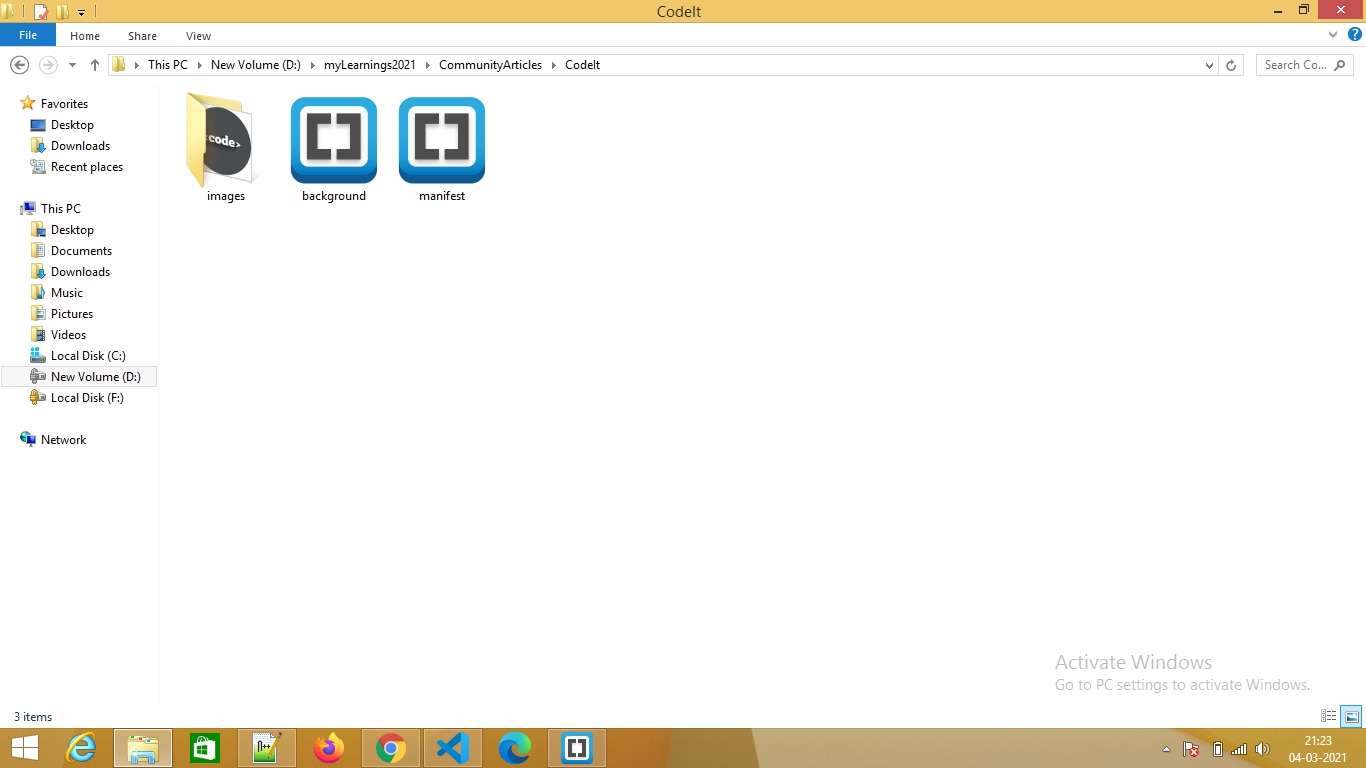Expand the chevron before This PC in the address bar
This screenshot has height=768, width=1366.
click(137, 65)
